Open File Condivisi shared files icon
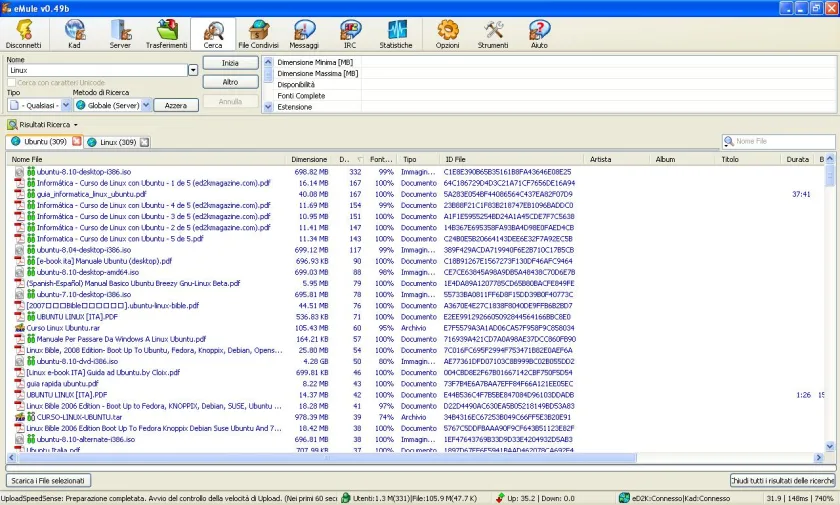Screen dimensions: 840x505 point(258,34)
